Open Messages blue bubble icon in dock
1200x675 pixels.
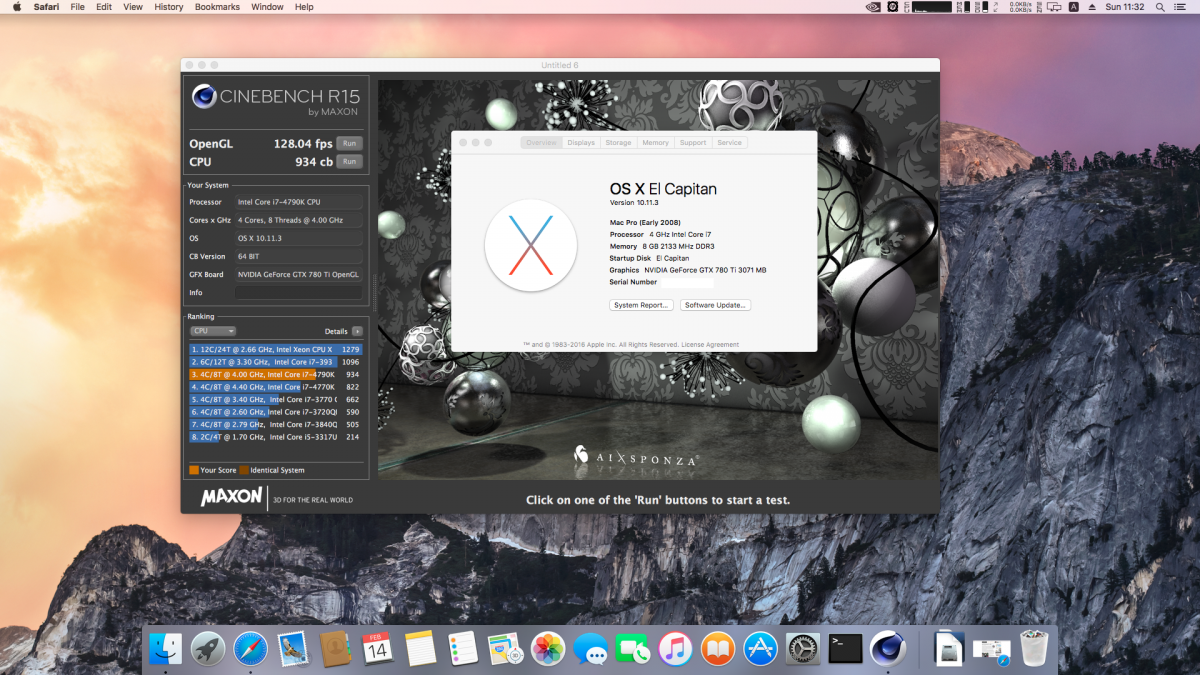click(x=591, y=649)
